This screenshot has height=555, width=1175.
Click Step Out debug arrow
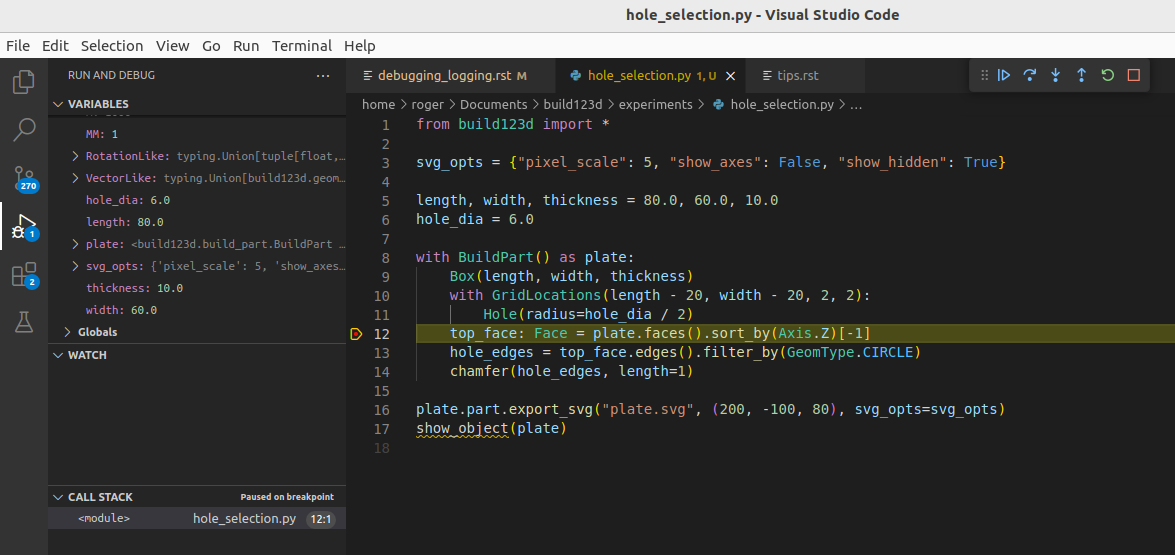[x=1082, y=75]
